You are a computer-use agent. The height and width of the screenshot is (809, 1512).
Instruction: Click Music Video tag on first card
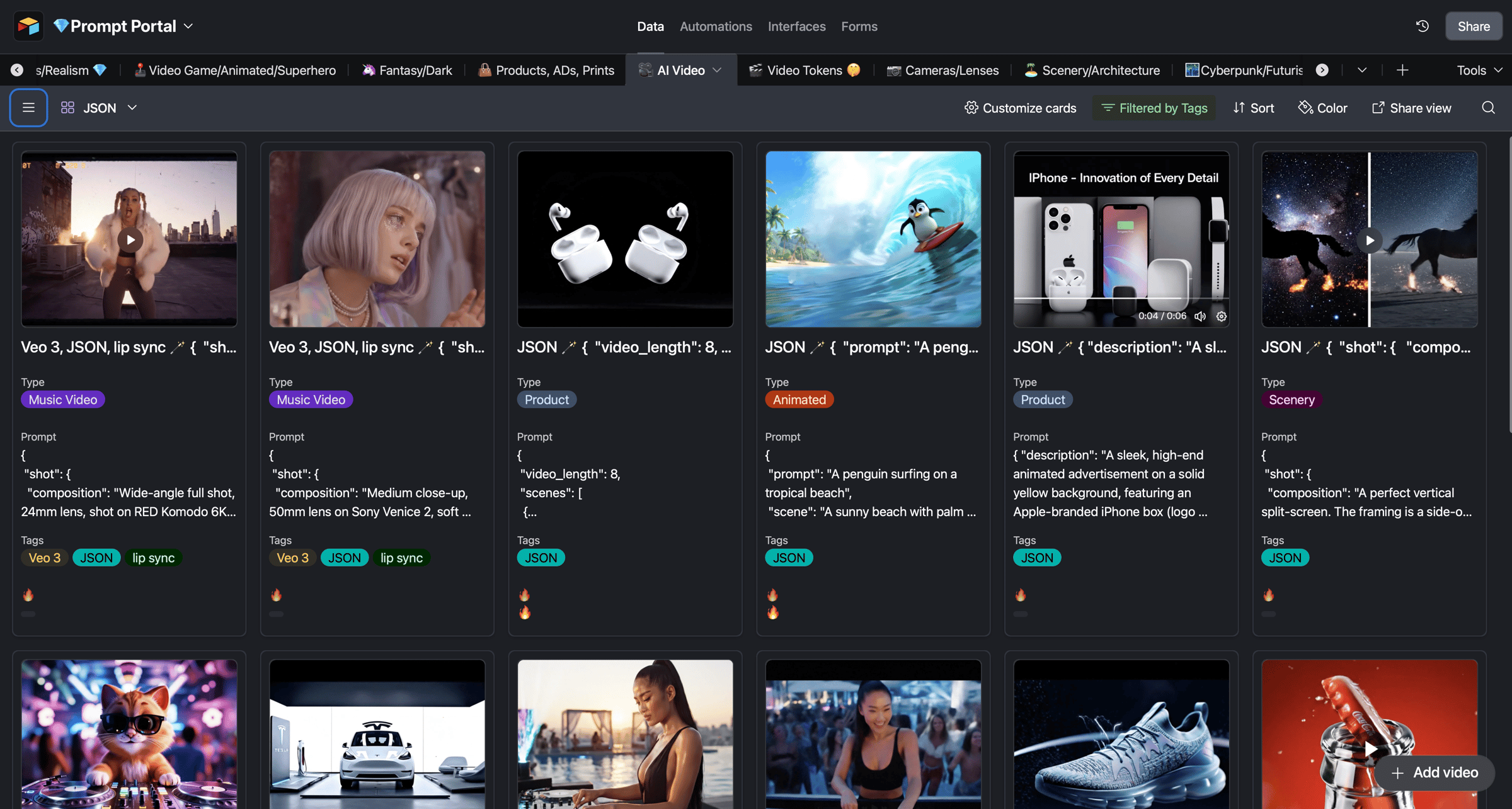pos(63,399)
